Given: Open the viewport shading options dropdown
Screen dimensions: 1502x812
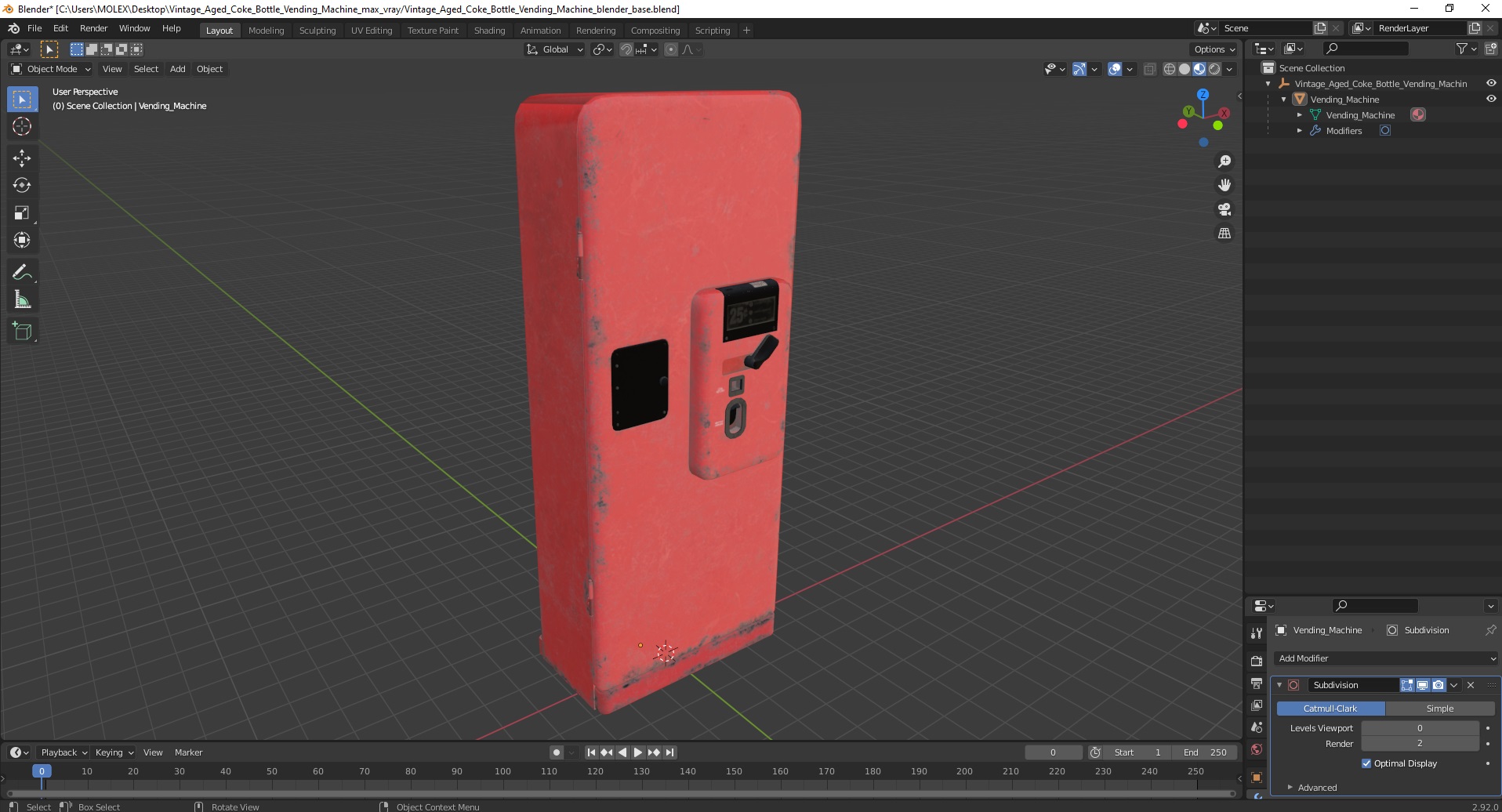Looking at the screenshot, I should [x=1229, y=69].
